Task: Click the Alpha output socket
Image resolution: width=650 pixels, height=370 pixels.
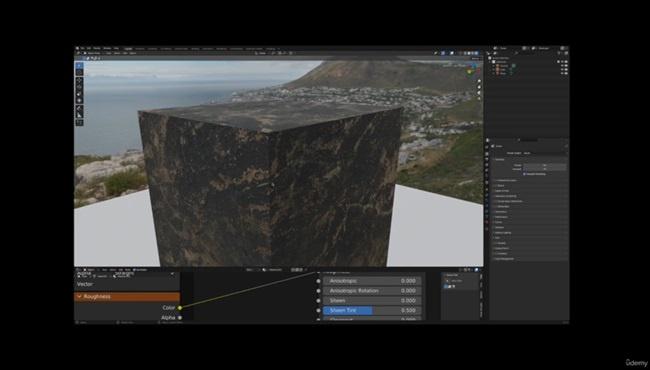Action: [179, 318]
